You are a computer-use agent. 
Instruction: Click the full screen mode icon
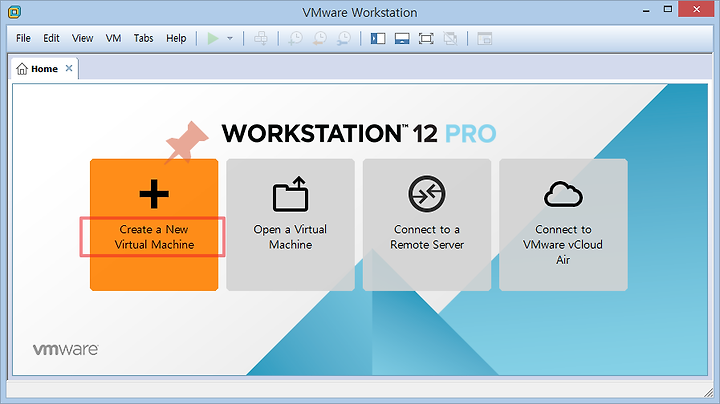426,39
